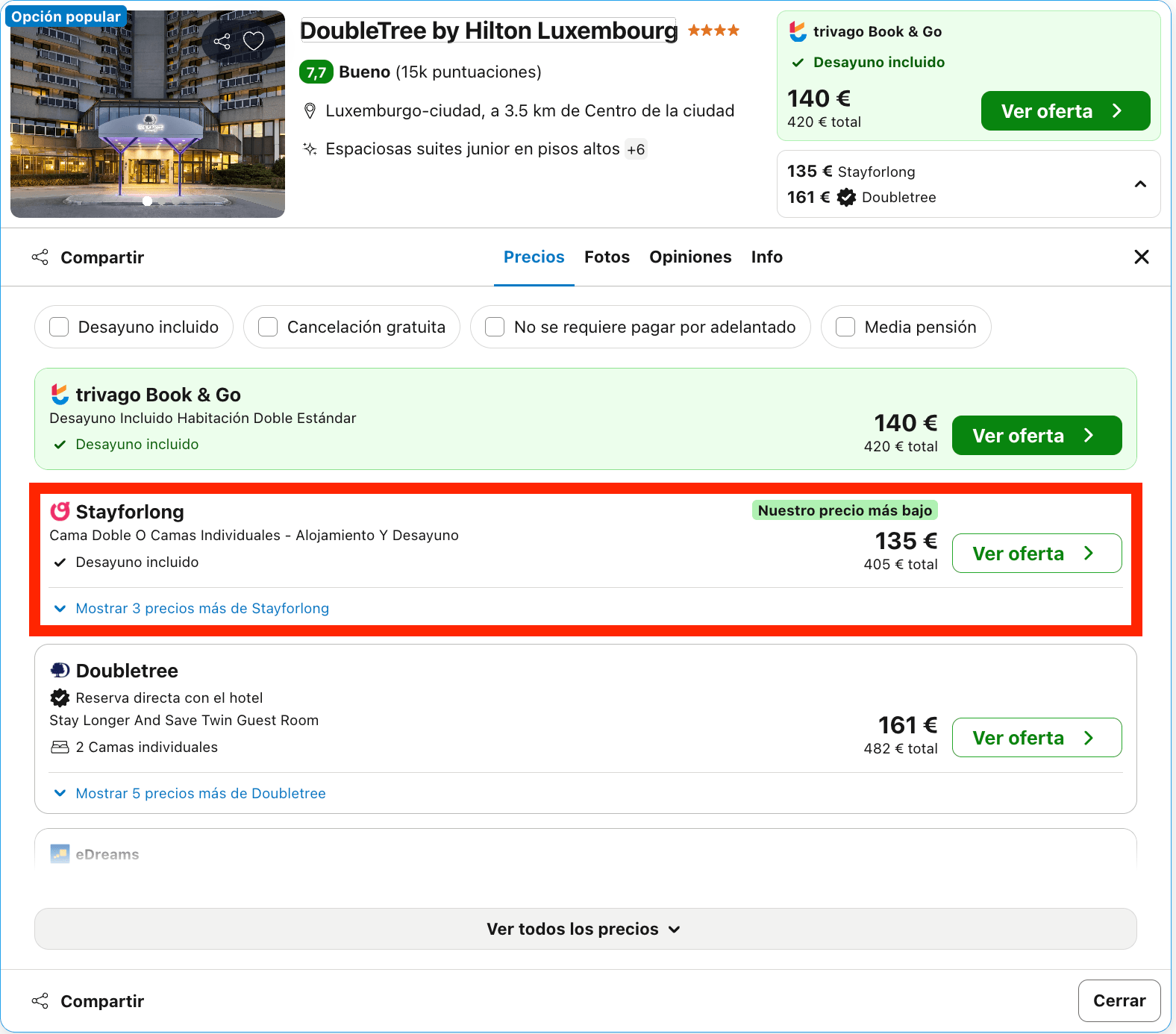Favorite the hotel with the heart icon
1176x1034 pixels.
254,41
